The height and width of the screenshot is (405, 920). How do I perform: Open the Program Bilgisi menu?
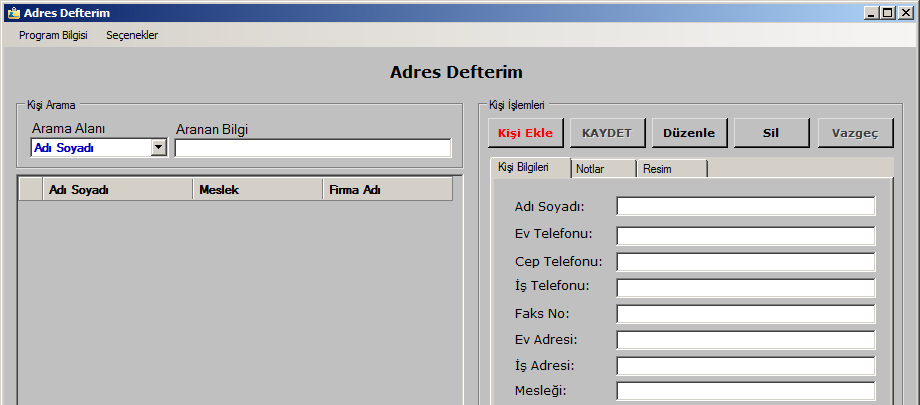pos(53,35)
